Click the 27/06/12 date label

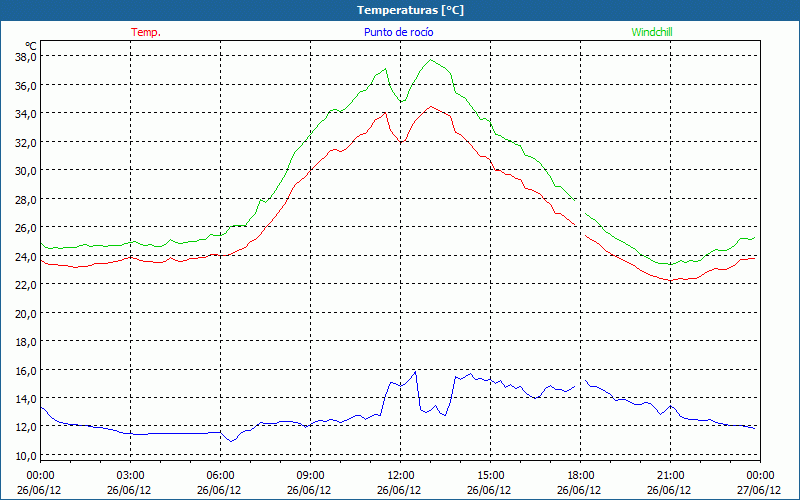(760, 490)
